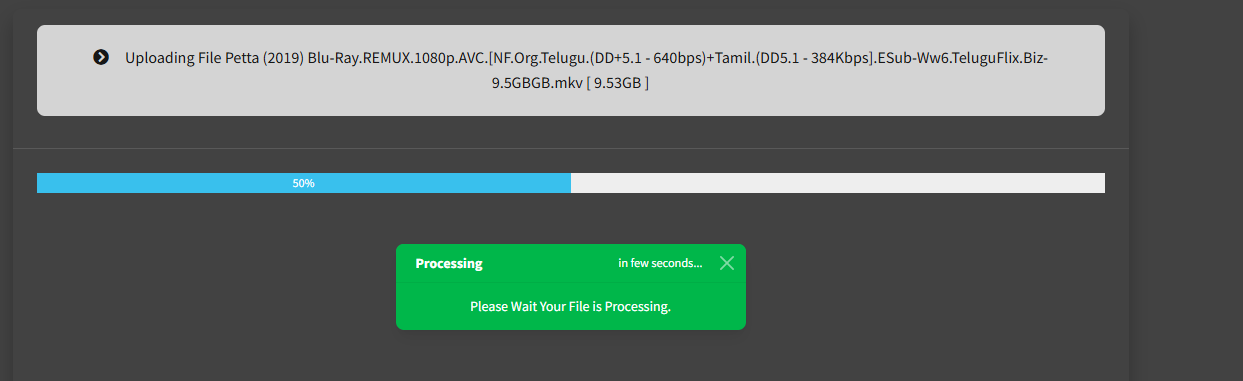Select the 50% progress label
Screen dimensions: 1243x381
click(x=304, y=184)
